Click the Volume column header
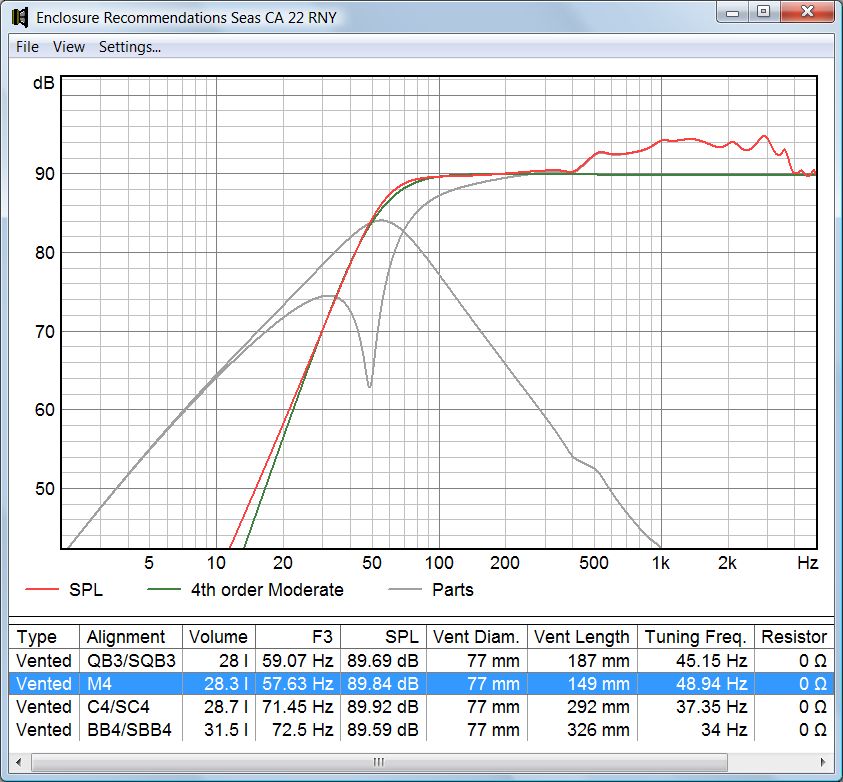Screen dimensions: 843x782 pos(219,637)
